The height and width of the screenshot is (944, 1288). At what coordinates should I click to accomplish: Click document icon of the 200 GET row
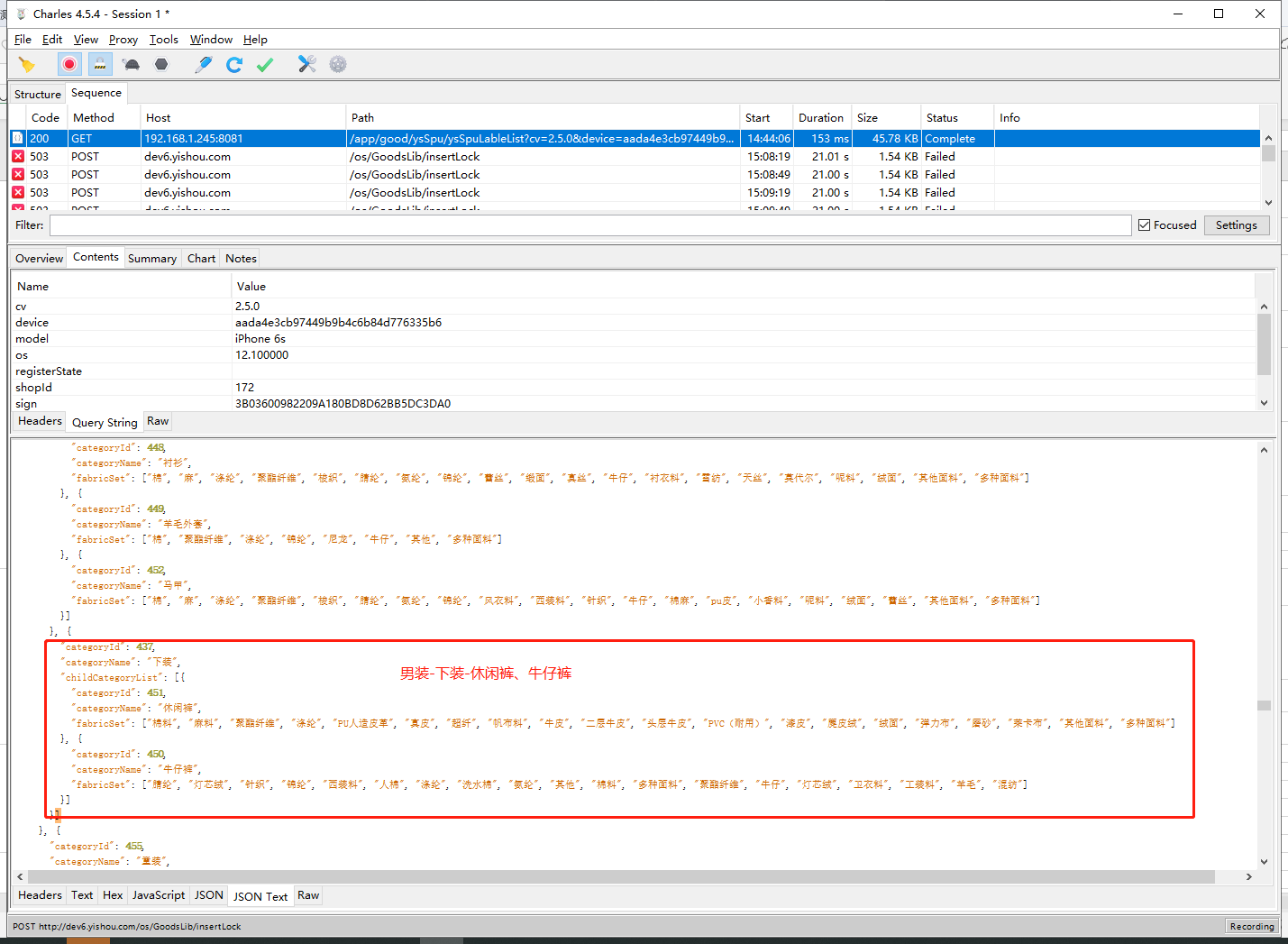click(18, 138)
